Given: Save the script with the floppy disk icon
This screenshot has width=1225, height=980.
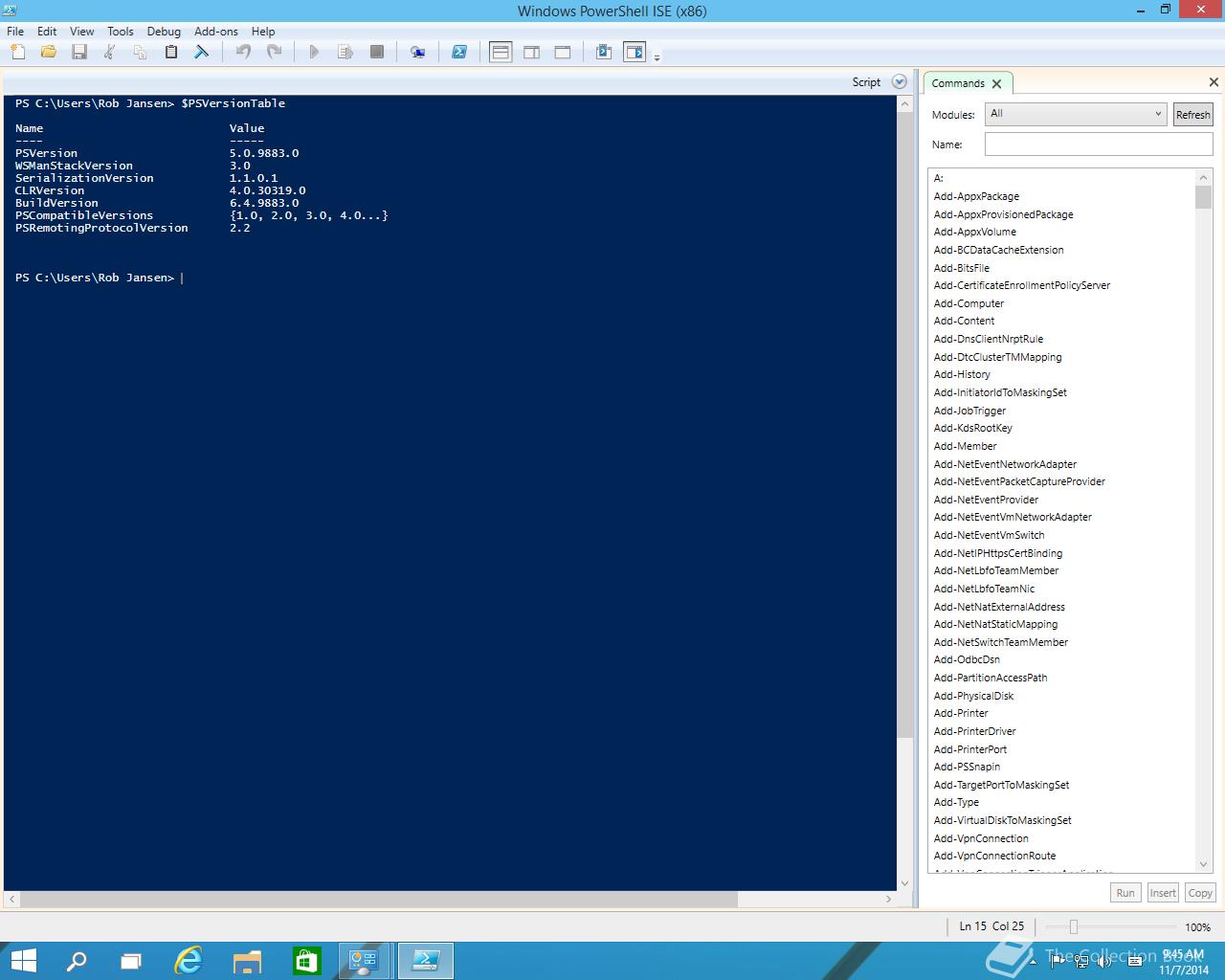Looking at the screenshot, I should tap(79, 53).
